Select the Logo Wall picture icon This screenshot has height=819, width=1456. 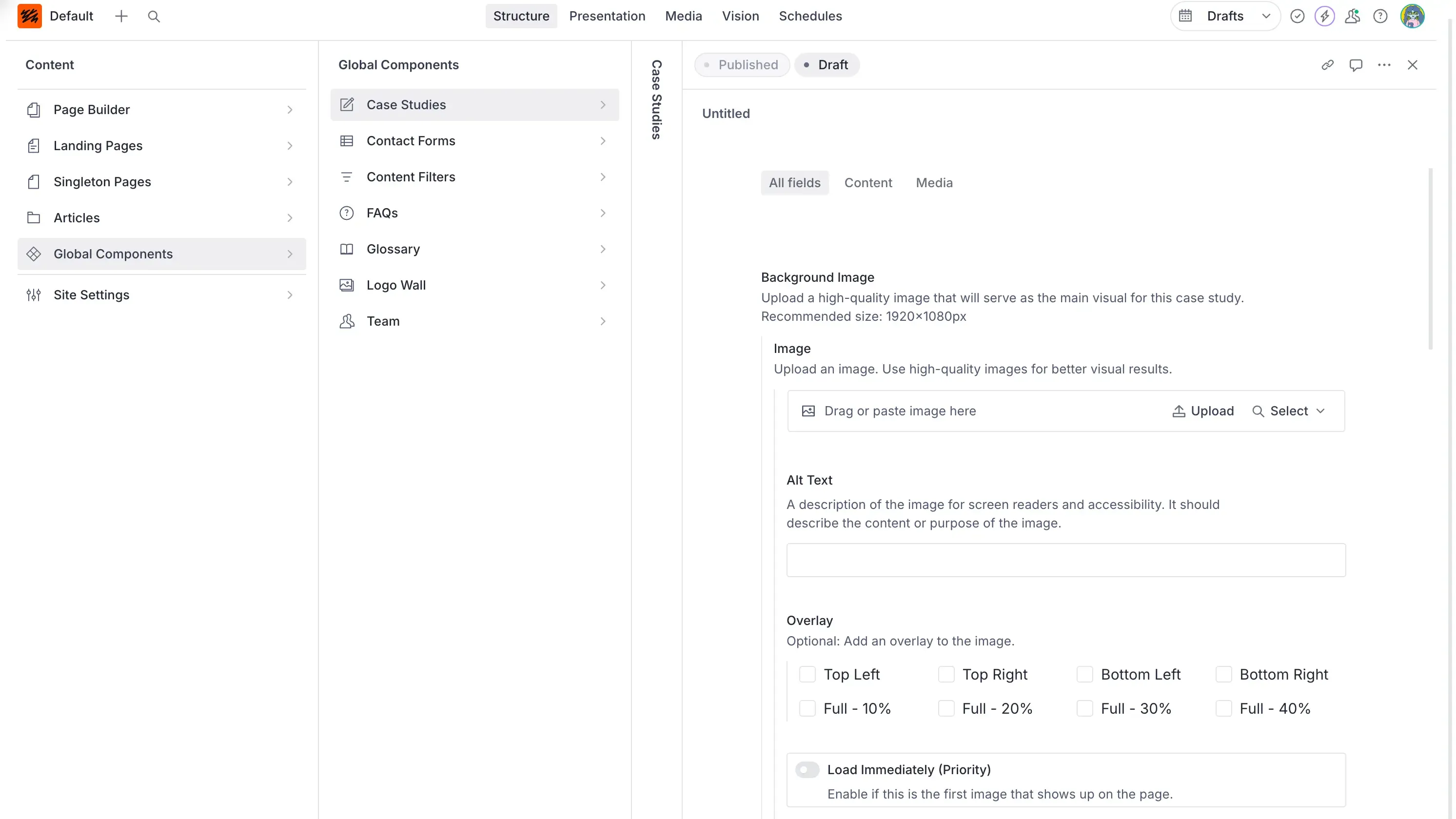347,285
